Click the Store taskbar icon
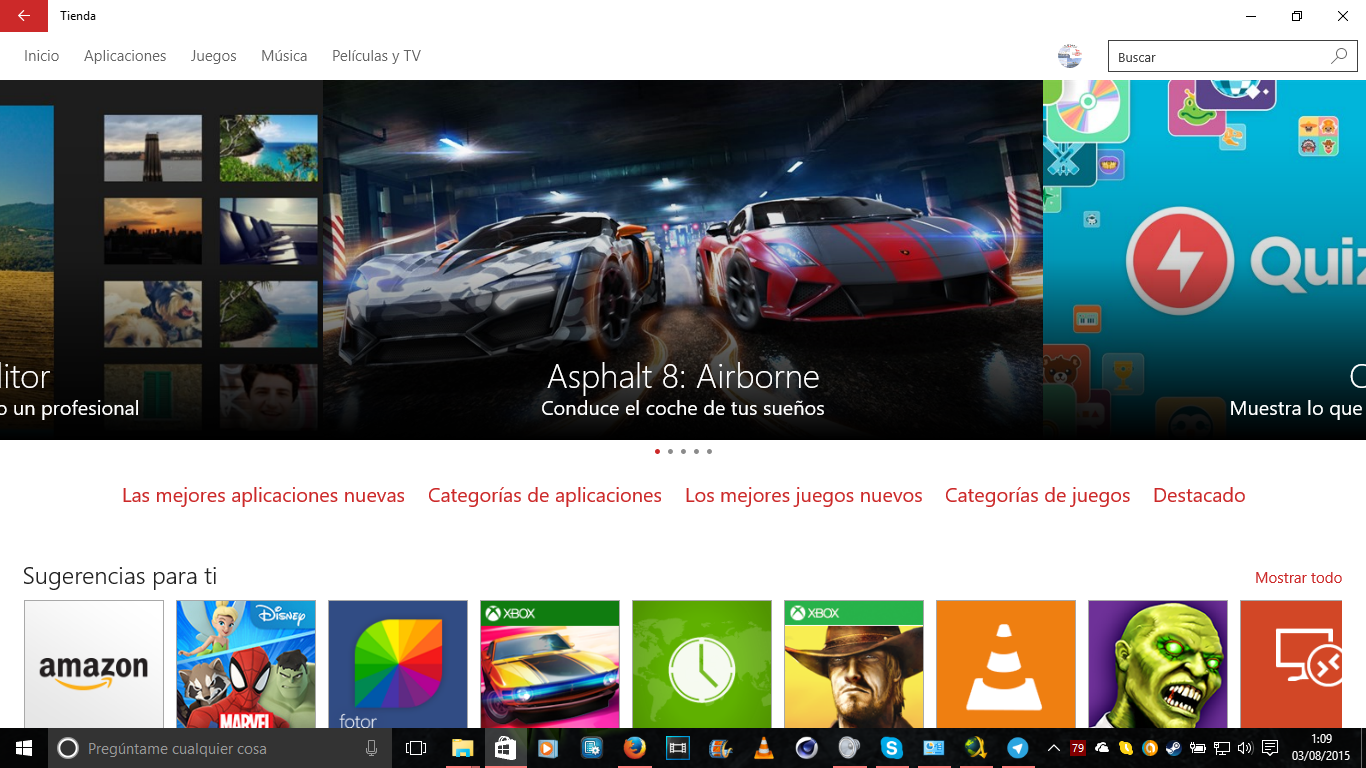Image resolution: width=1366 pixels, height=768 pixels. [505, 748]
